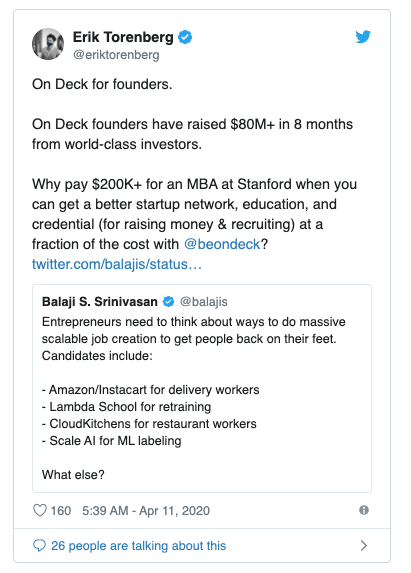Open the @balajis handle
411x573 pixels.
coord(204,302)
